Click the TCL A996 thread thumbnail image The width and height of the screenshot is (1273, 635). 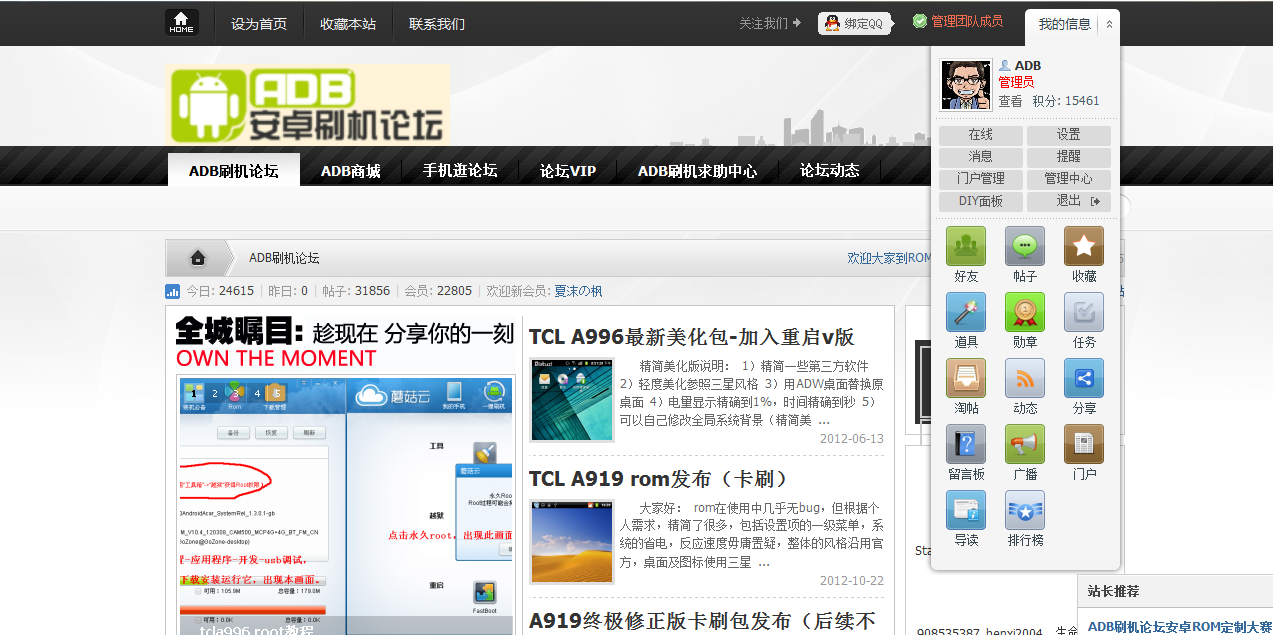571,399
